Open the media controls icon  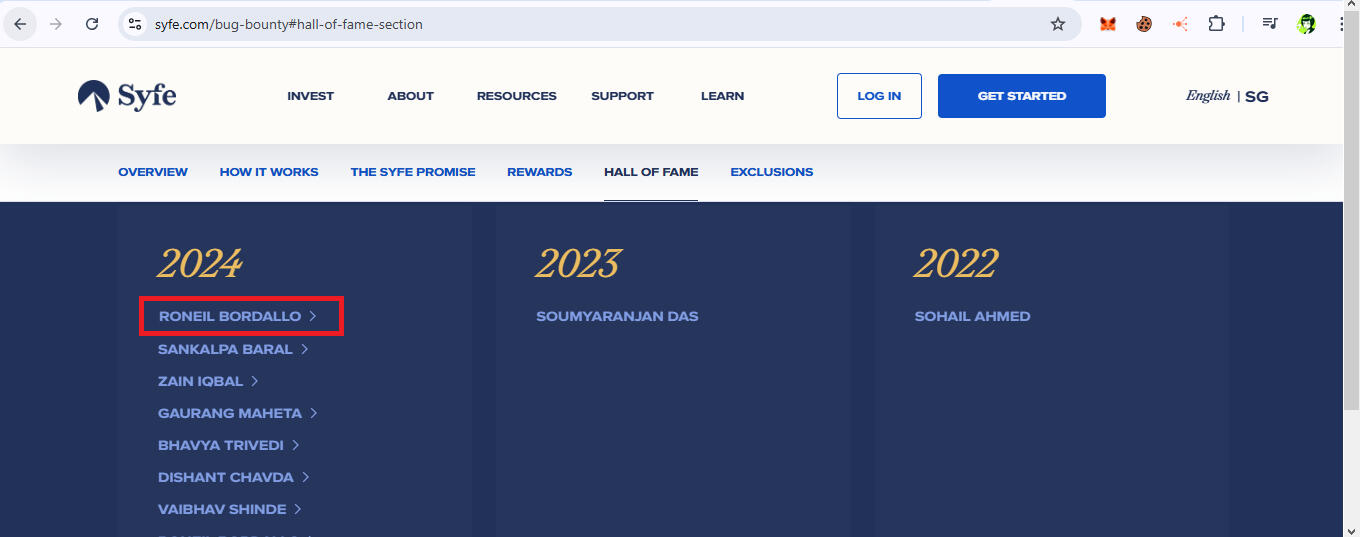click(1270, 24)
